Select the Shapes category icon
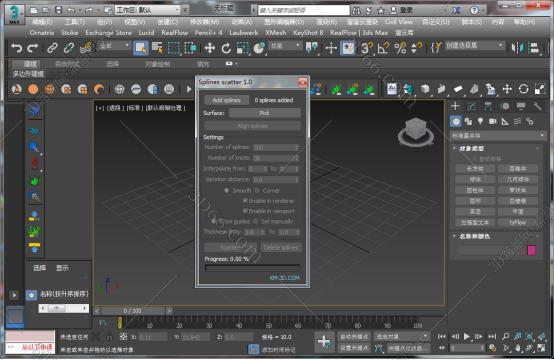554x360 pixels. click(x=468, y=122)
